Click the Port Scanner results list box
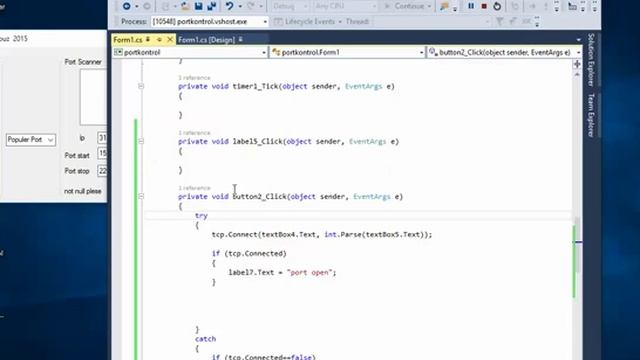Viewport: 640px width, 360px height. click(x=93, y=97)
